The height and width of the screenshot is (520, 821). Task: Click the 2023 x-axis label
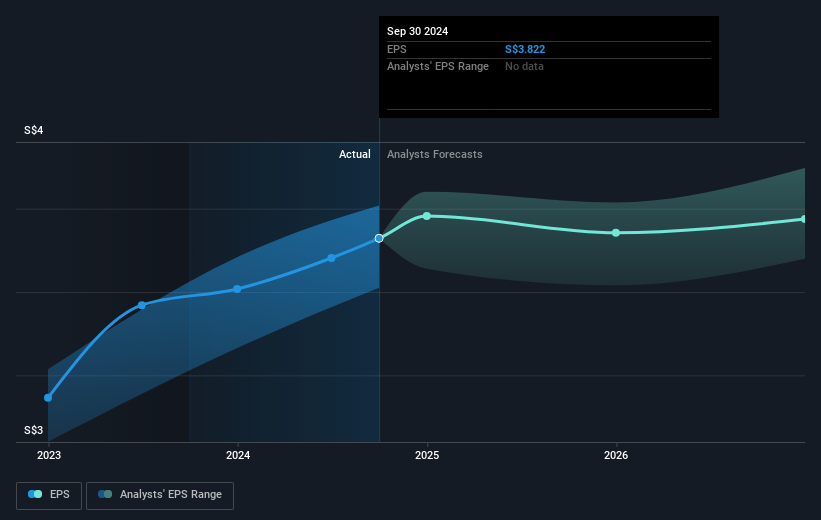49,456
